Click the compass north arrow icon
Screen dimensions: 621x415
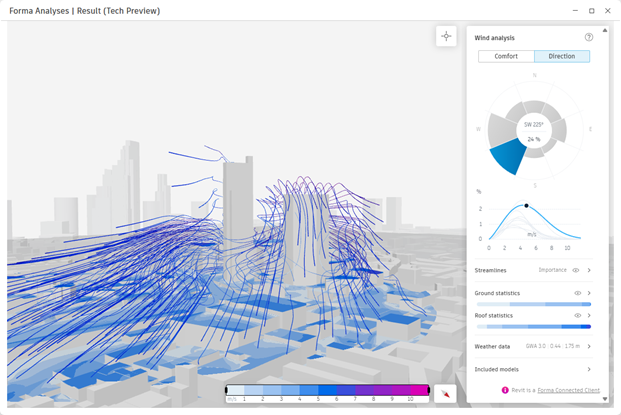pos(446,393)
